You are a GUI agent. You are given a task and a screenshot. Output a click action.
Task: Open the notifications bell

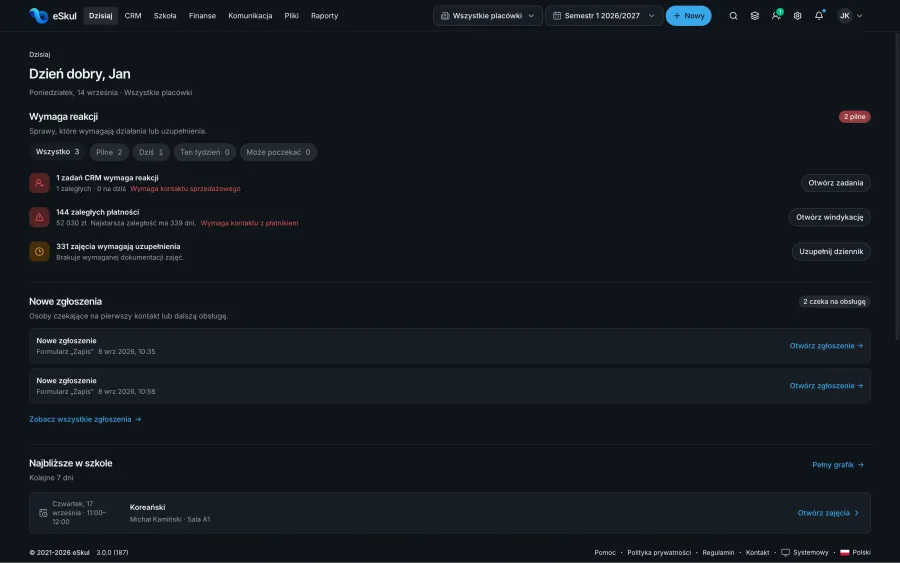tap(819, 15)
